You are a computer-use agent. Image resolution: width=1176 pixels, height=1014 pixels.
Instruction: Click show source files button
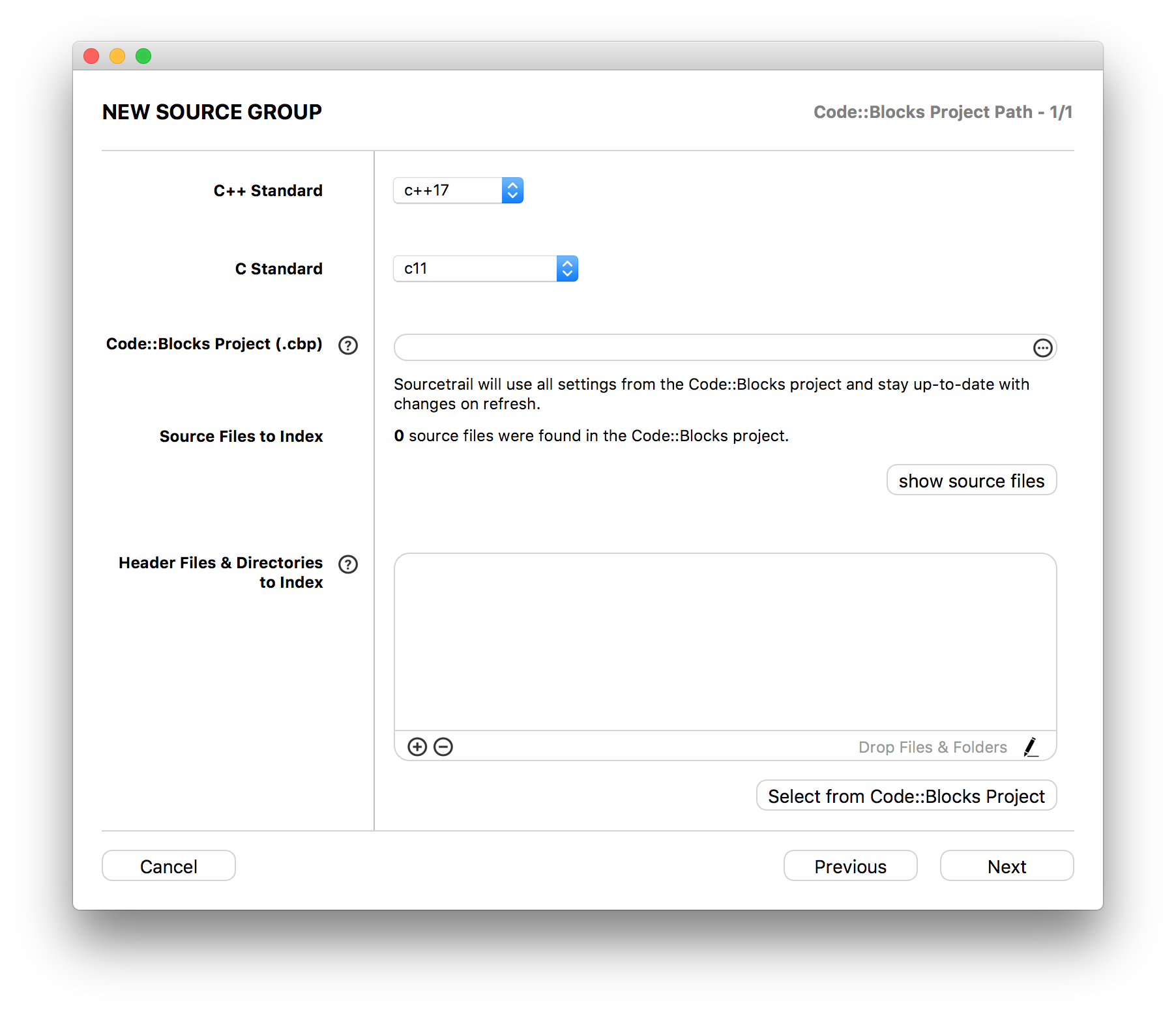[971, 480]
